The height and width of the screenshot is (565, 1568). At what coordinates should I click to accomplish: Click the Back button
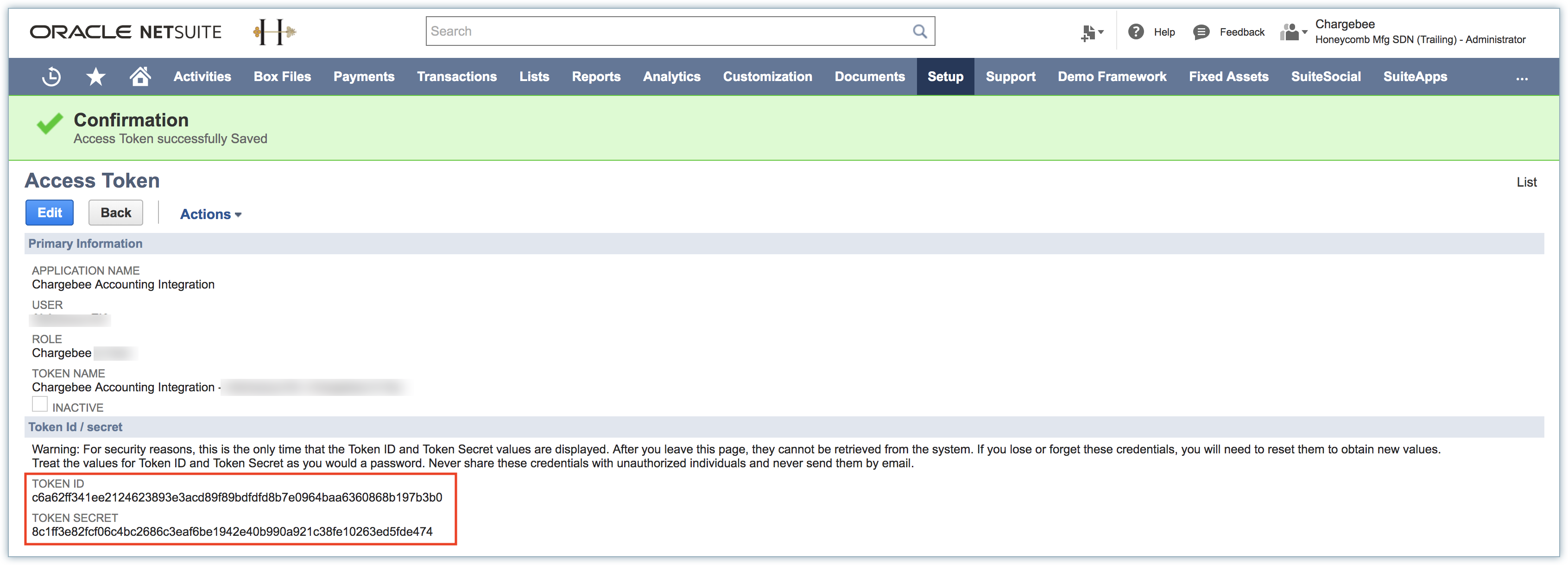pos(116,213)
